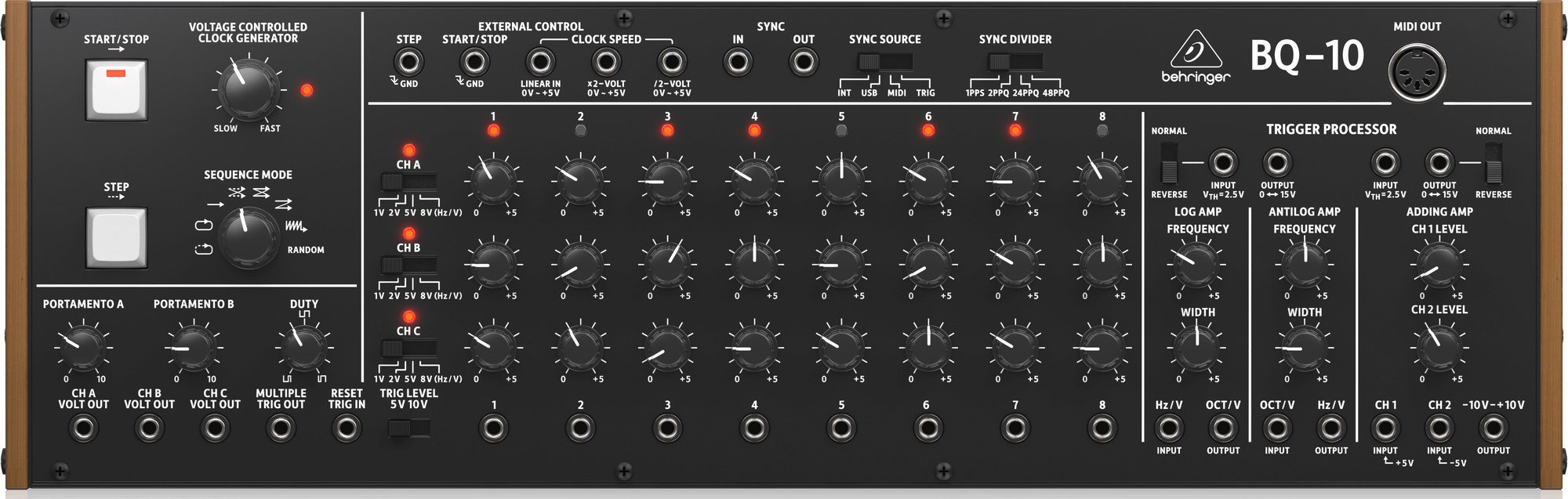
Task: Click the CH A VOLT OUT jack
Action: (x=83, y=428)
